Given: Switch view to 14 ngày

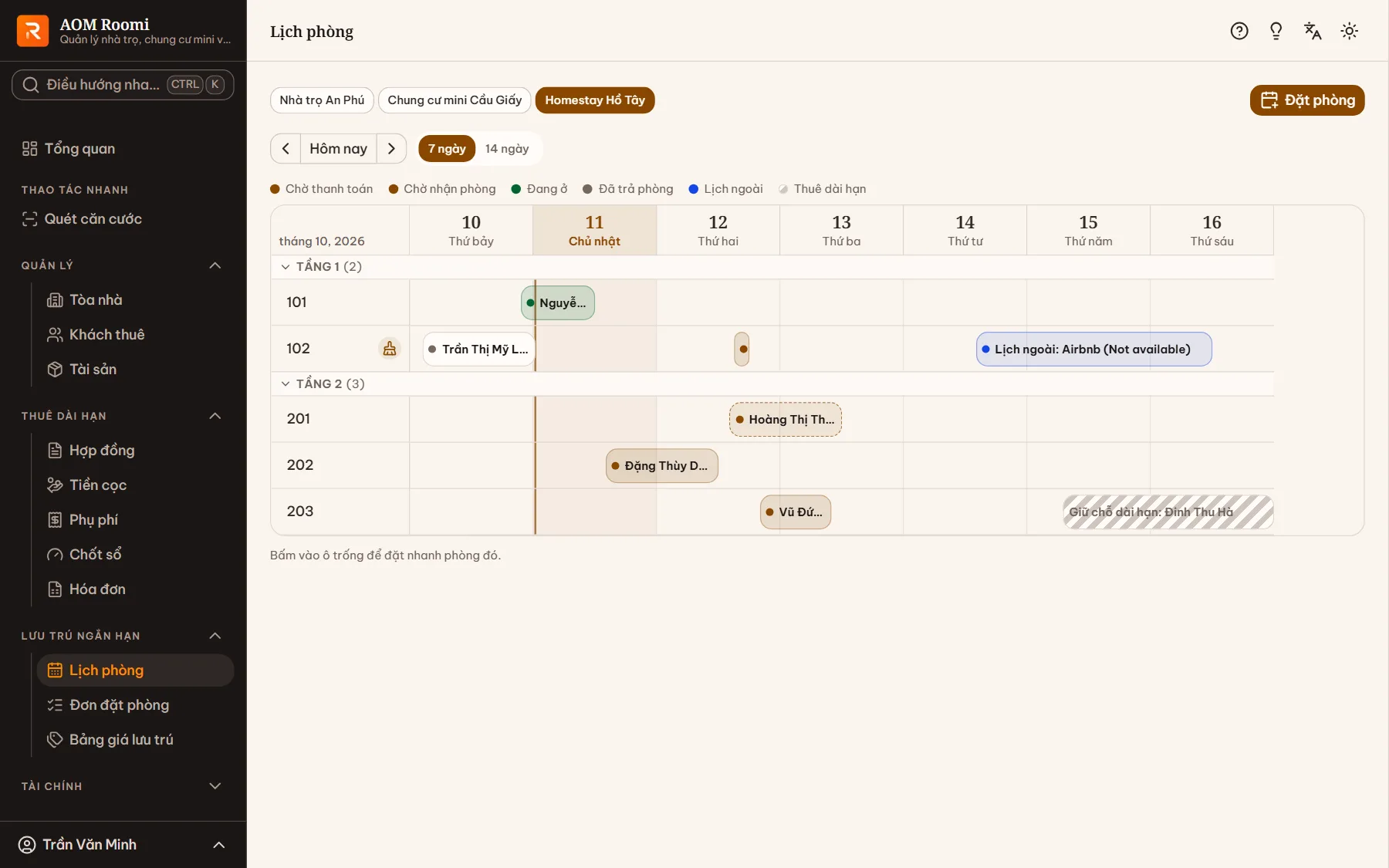Looking at the screenshot, I should coord(507,149).
